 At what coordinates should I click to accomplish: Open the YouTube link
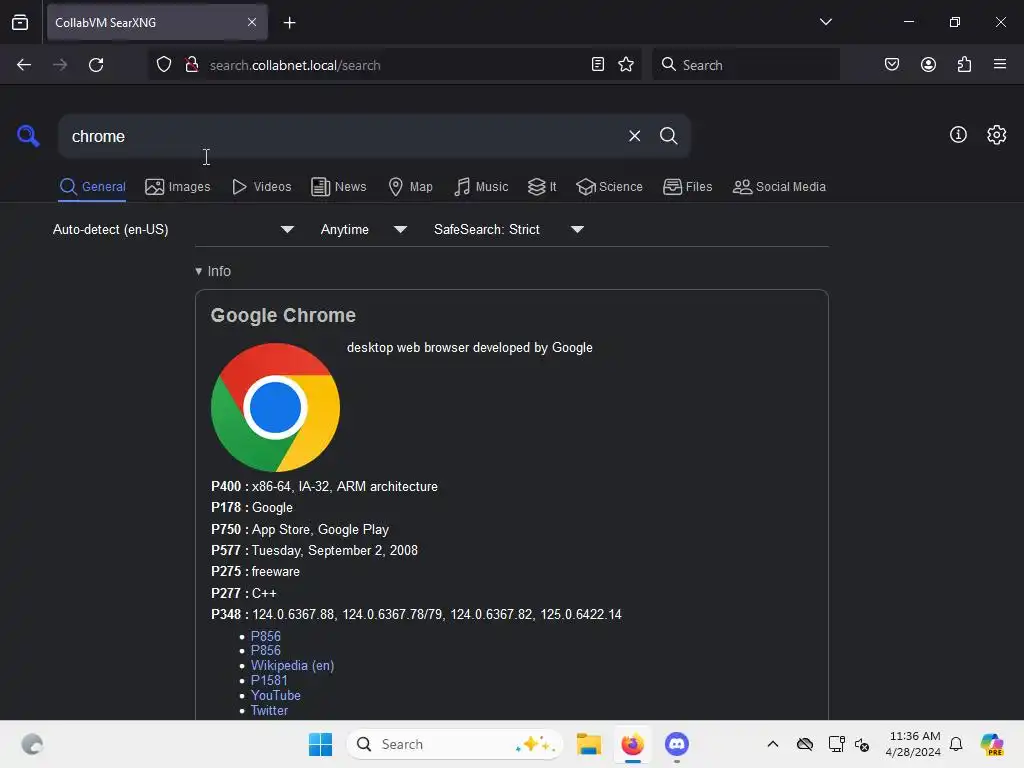click(x=276, y=696)
